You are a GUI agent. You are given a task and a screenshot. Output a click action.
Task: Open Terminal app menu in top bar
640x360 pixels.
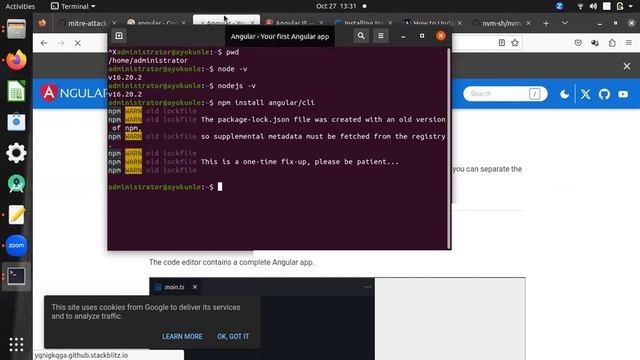[x=73, y=6]
